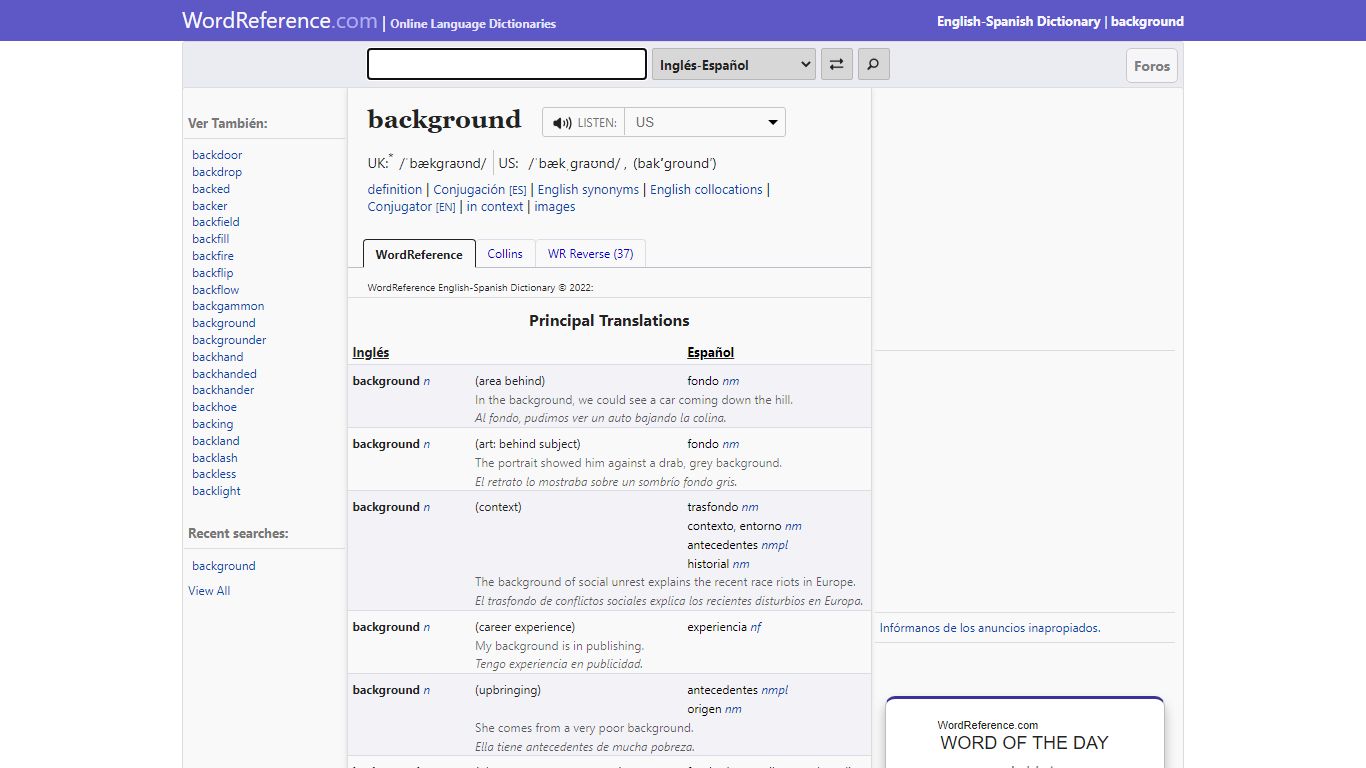Image resolution: width=1366 pixels, height=768 pixels.
Task: Click nf abbreviation beside experiencia
Action: 756,627
